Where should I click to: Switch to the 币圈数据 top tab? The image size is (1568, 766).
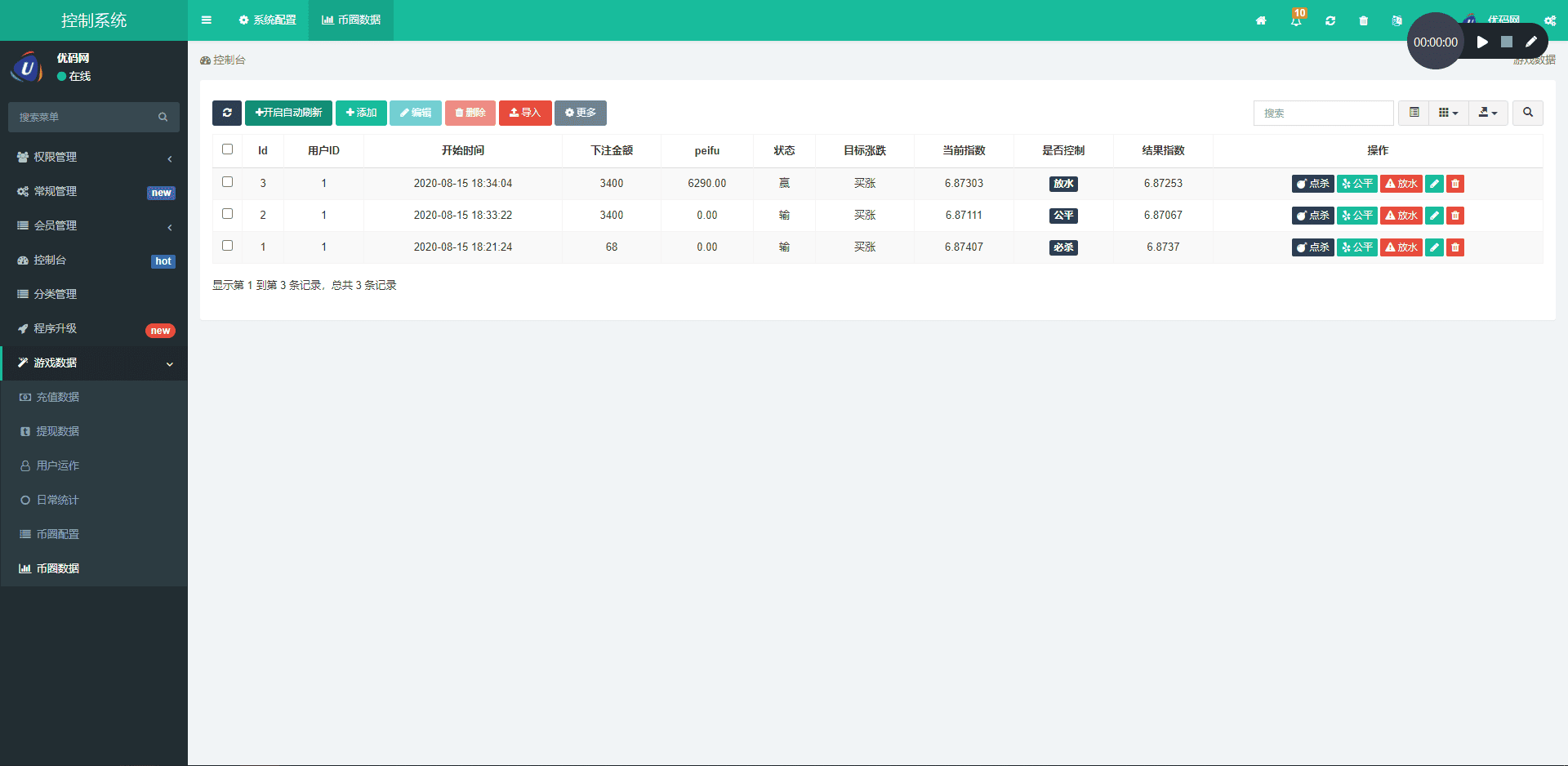tap(350, 20)
